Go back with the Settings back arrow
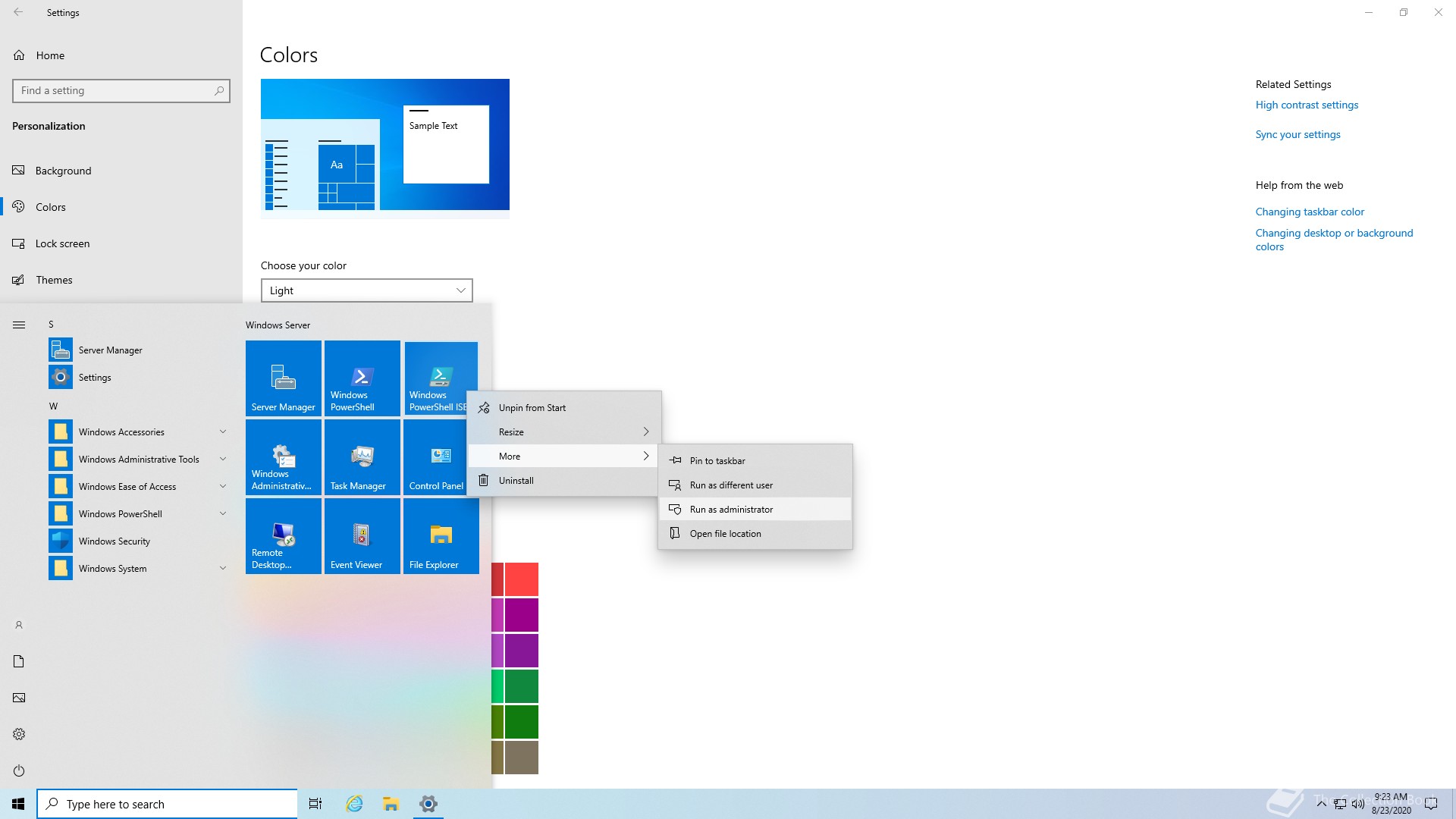This screenshot has width=1456, height=819. coord(18,12)
